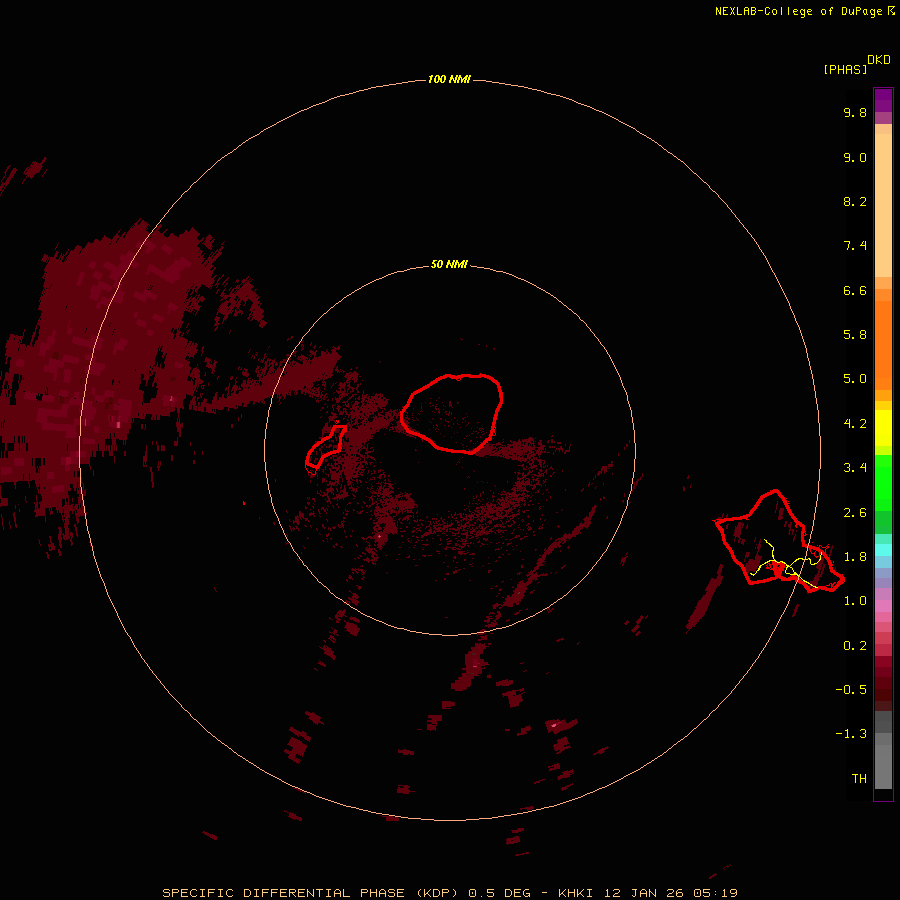Select the 9.8 value on the color scale
900x900 pixels.
click(855, 112)
